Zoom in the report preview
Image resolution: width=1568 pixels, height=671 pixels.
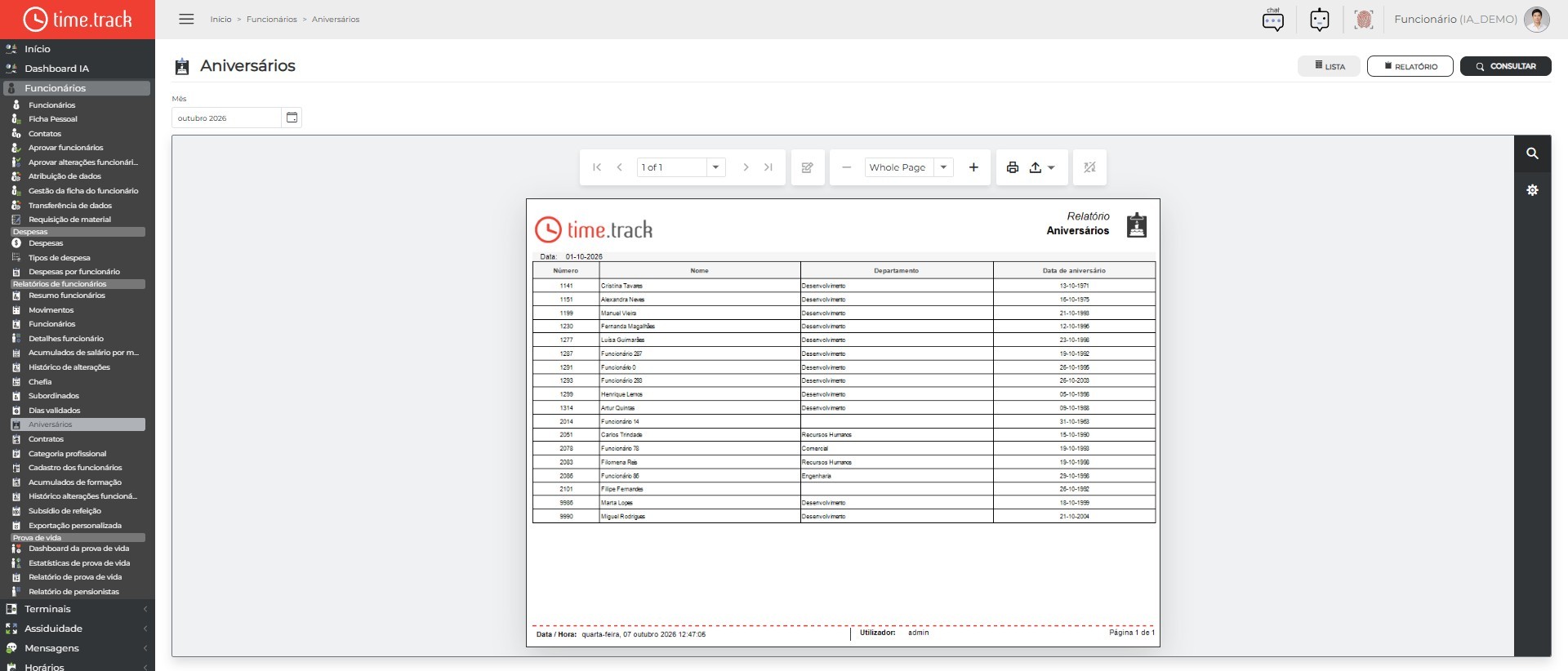click(973, 167)
